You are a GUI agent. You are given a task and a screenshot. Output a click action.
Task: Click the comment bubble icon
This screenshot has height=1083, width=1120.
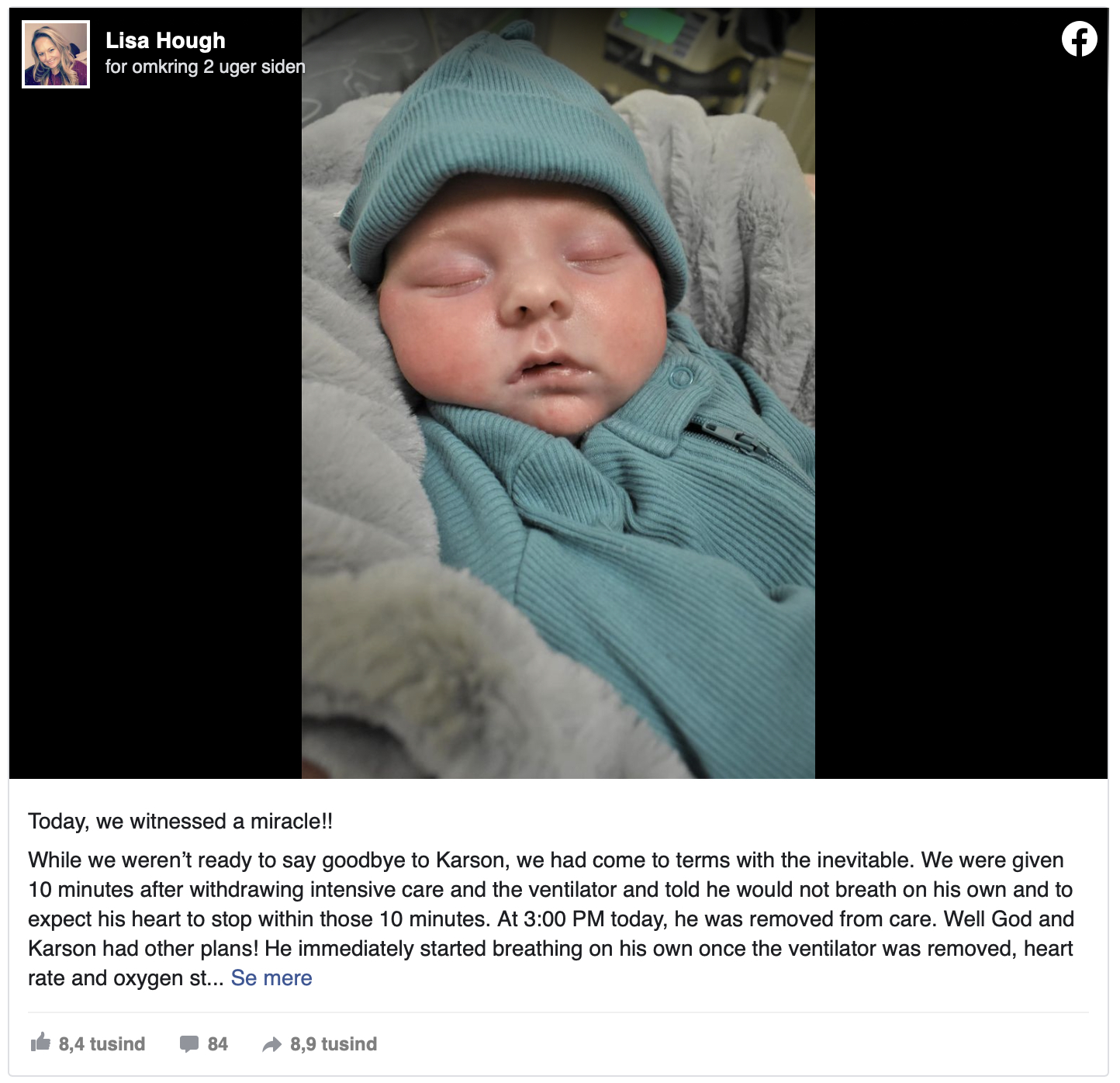(x=188, y=1043)
